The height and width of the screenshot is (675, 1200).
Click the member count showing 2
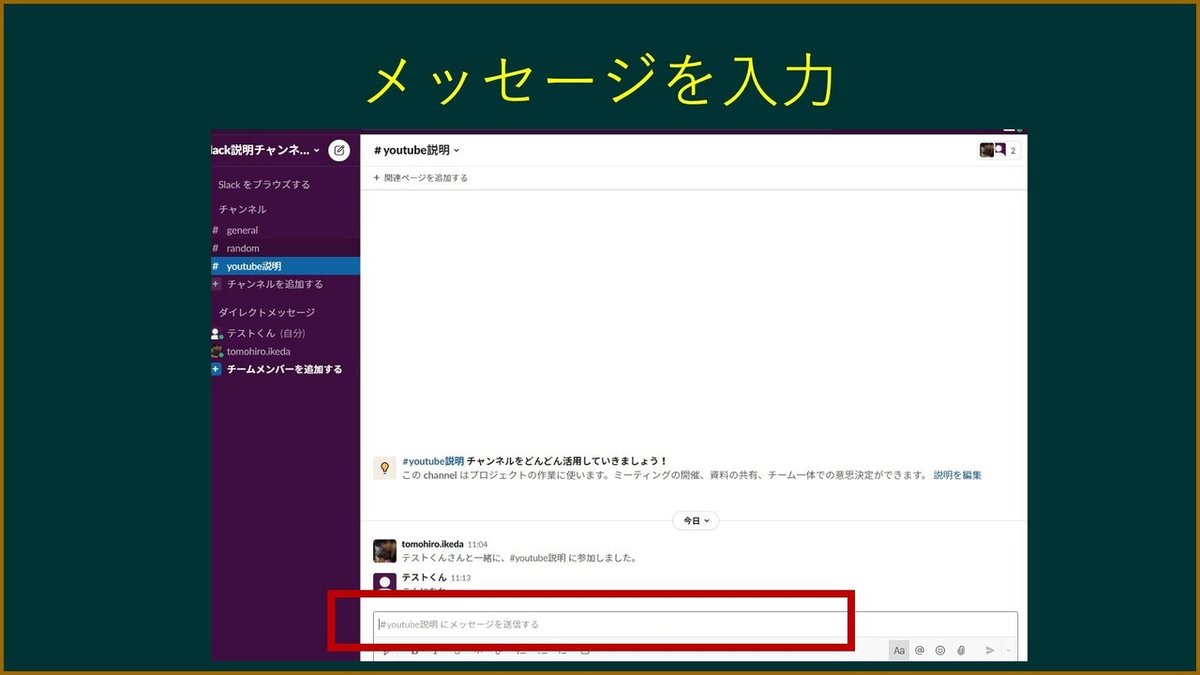point(1013,149)
